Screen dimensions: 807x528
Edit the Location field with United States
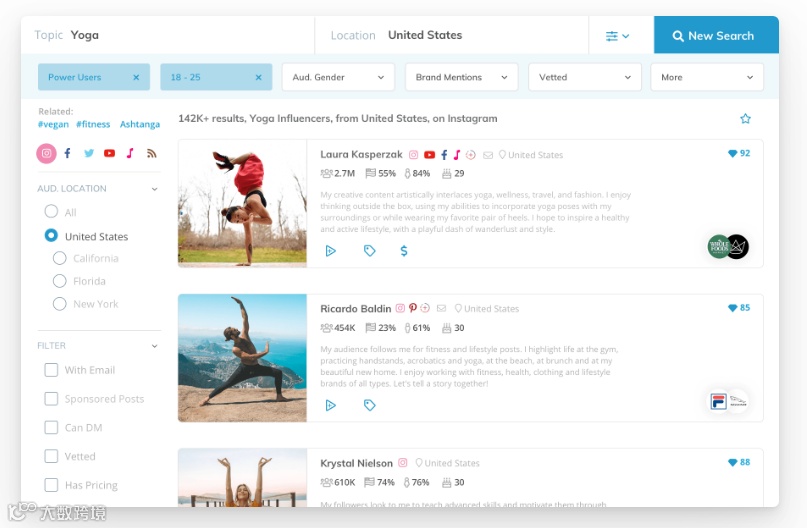point(452,35)
